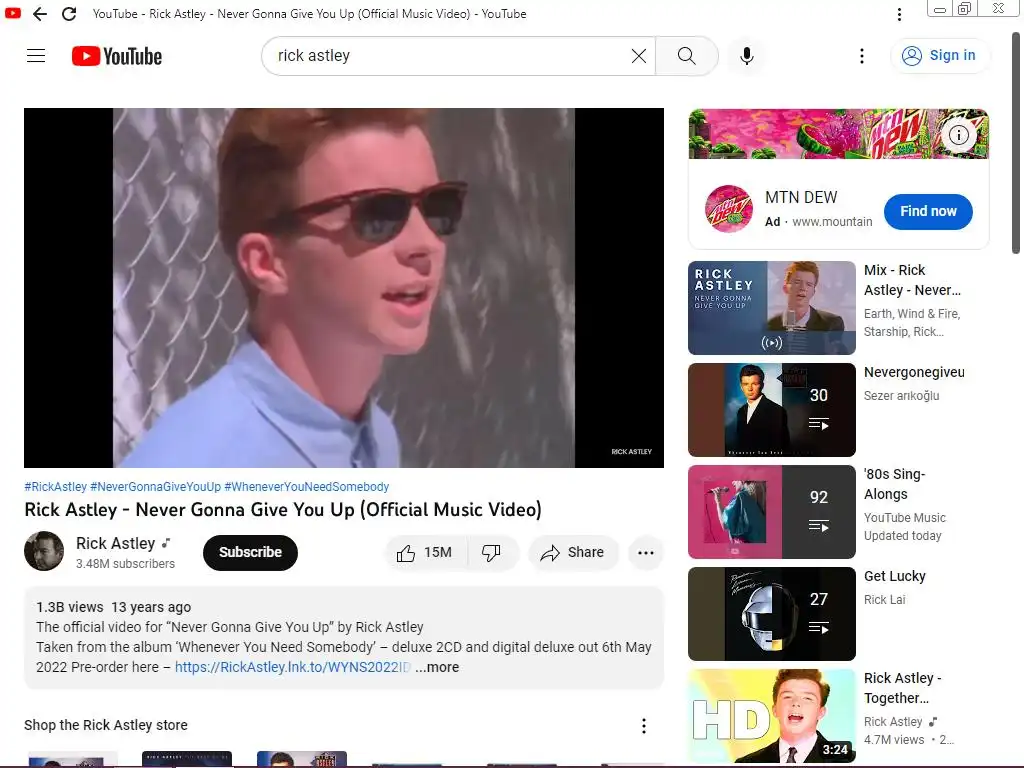Run search with the magnifier button
The width and height of the screenshot is (1024, 768).
pyautogui.click(x=686, y=56)
